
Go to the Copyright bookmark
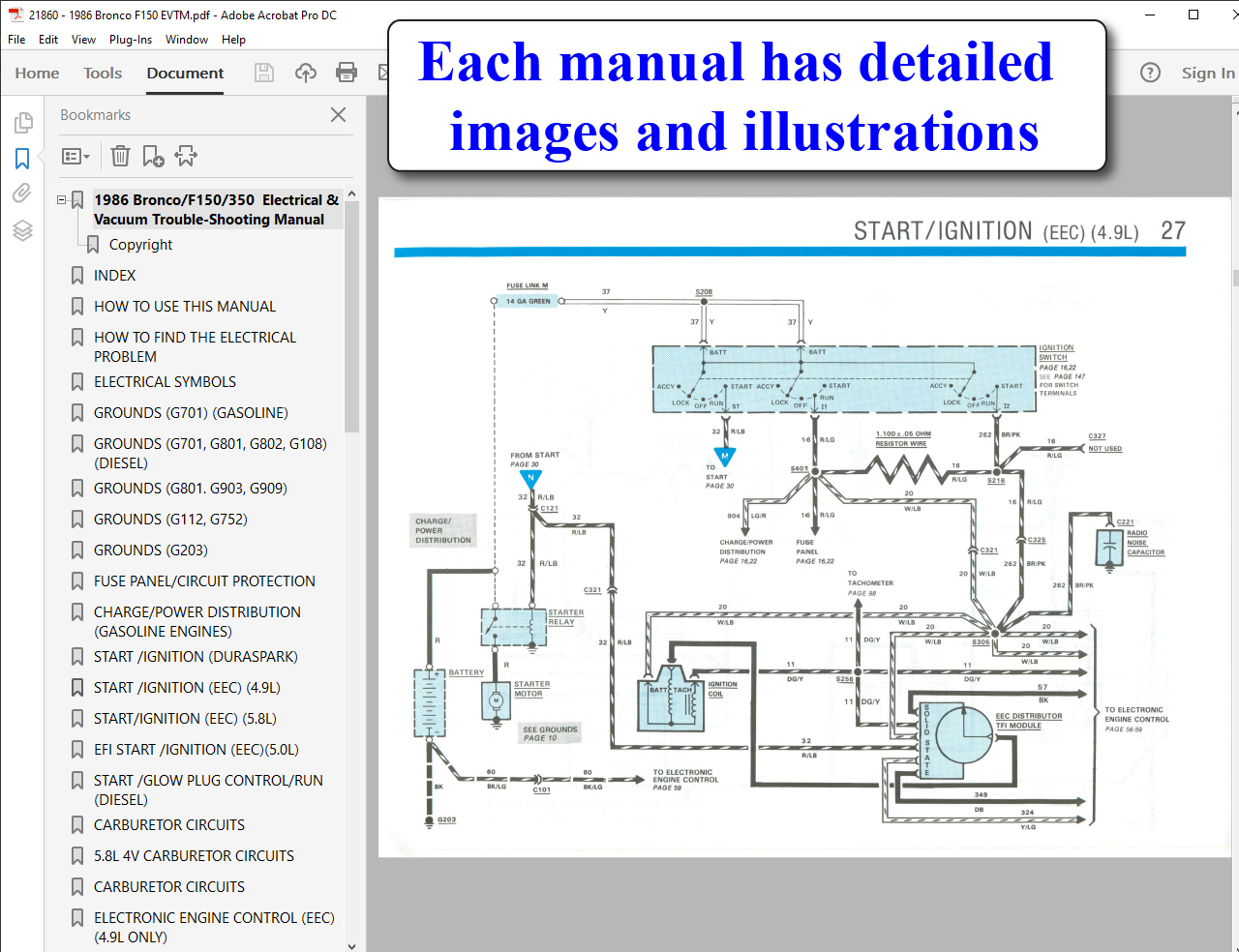point(140,245)
